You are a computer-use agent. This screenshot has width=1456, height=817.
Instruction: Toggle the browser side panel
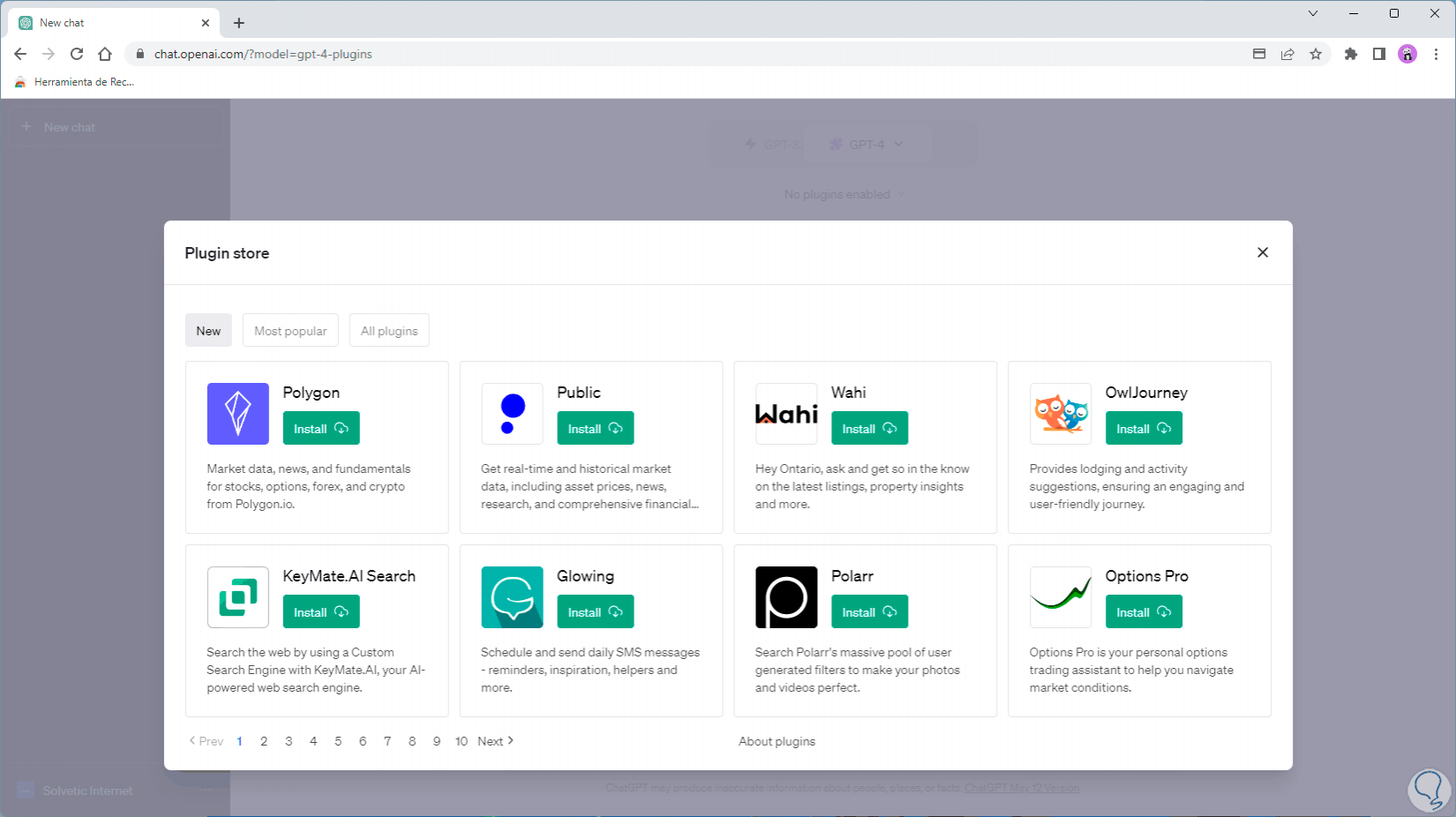[x=1379, y=54]
